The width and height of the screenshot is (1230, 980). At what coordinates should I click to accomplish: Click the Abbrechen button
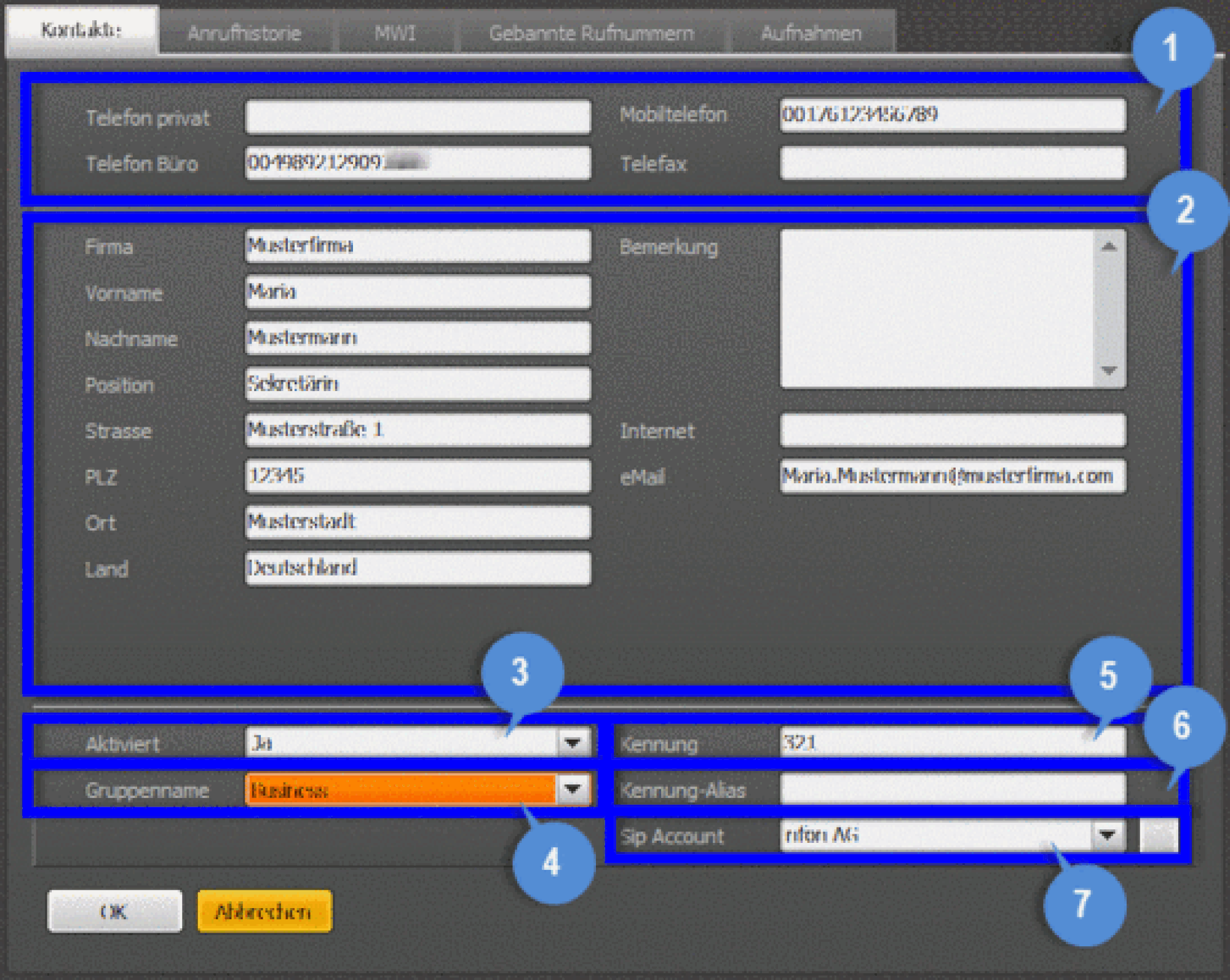point(264,911)
